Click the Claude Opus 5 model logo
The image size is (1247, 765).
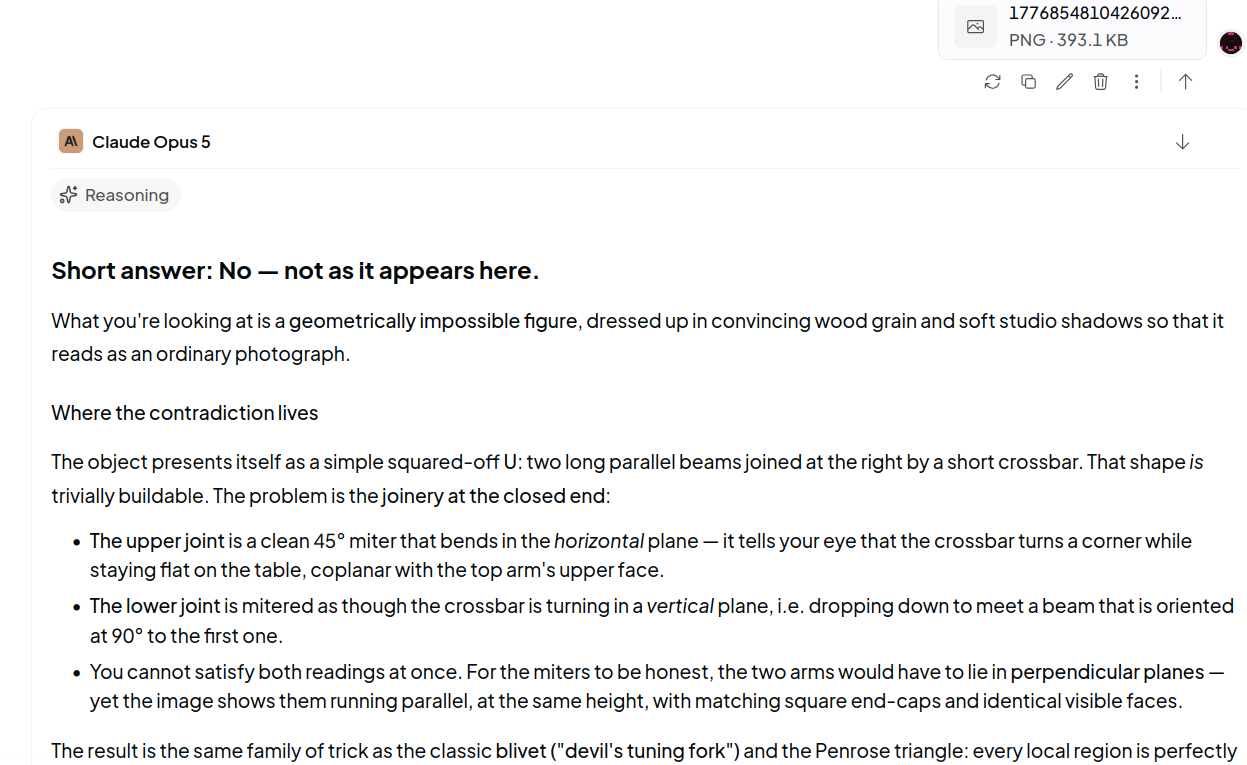(x=70, y=141)
